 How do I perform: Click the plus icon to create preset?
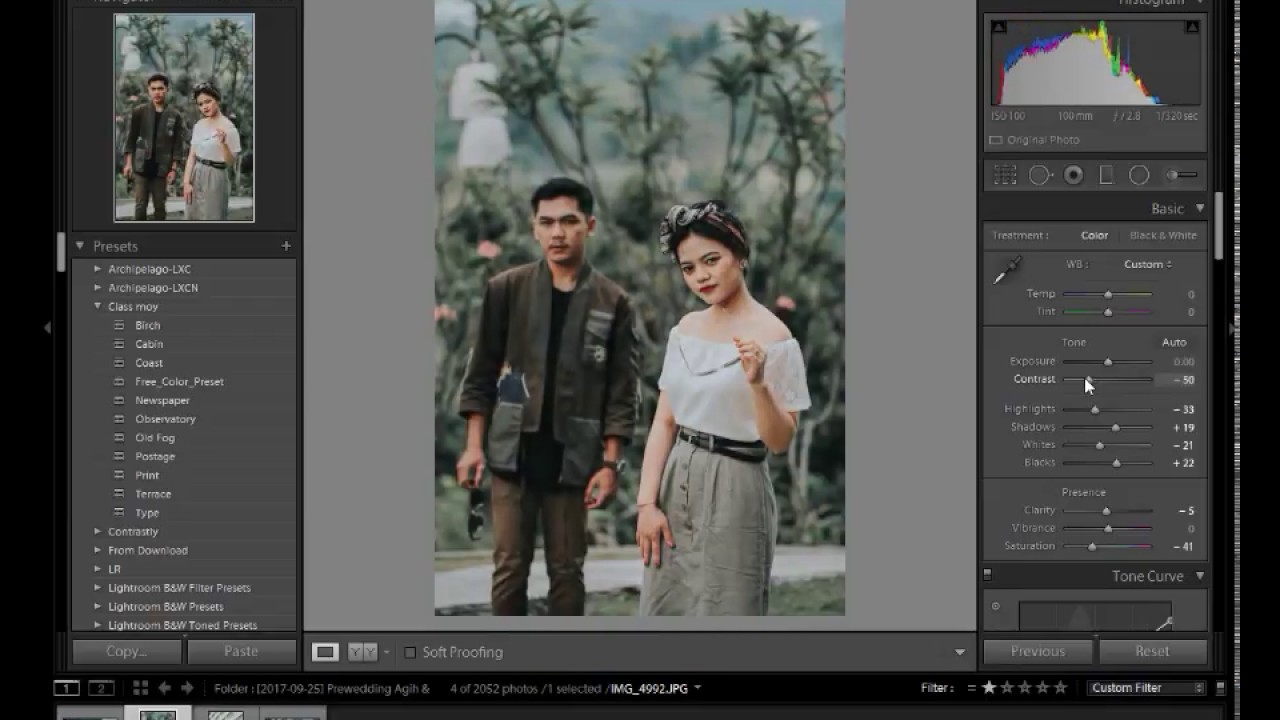(286, 246)
